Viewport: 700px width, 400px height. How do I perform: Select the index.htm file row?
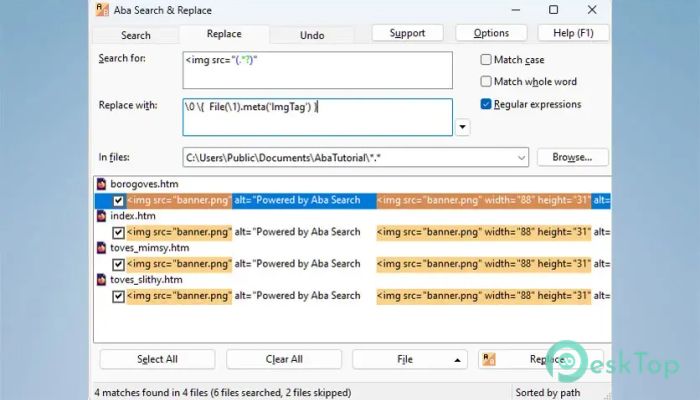pyautogui.click(x=352, y=216)
